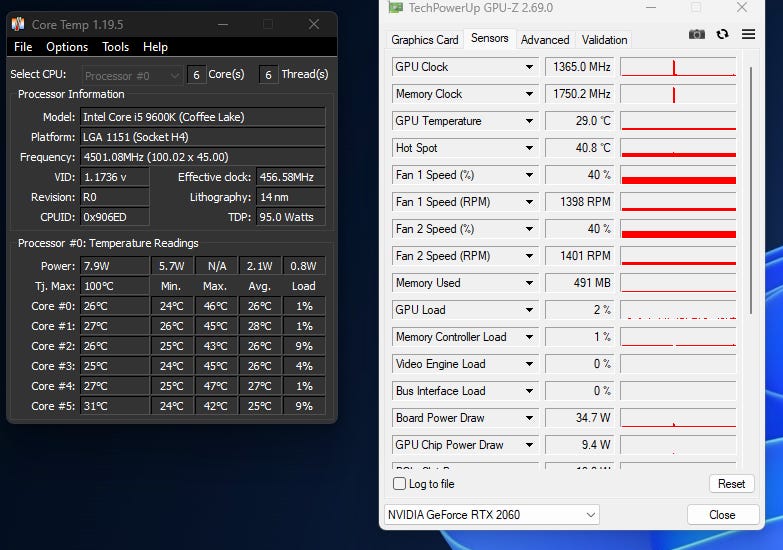
Task: Click the Fan 2 Speed value 1401 RPM
Action: point(579,256)
